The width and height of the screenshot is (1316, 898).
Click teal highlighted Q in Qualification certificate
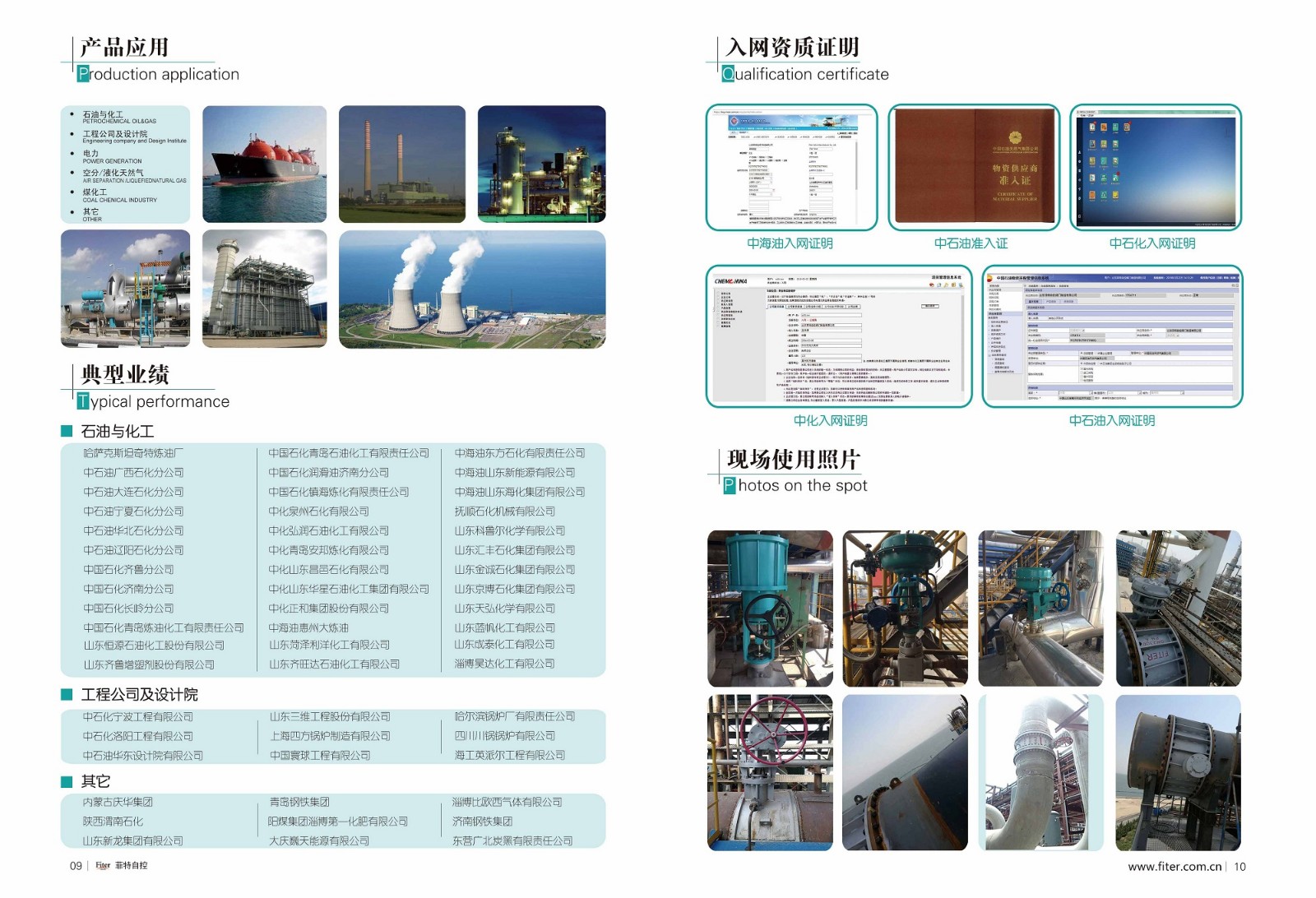pyautogui.click(x=728, y=74)
